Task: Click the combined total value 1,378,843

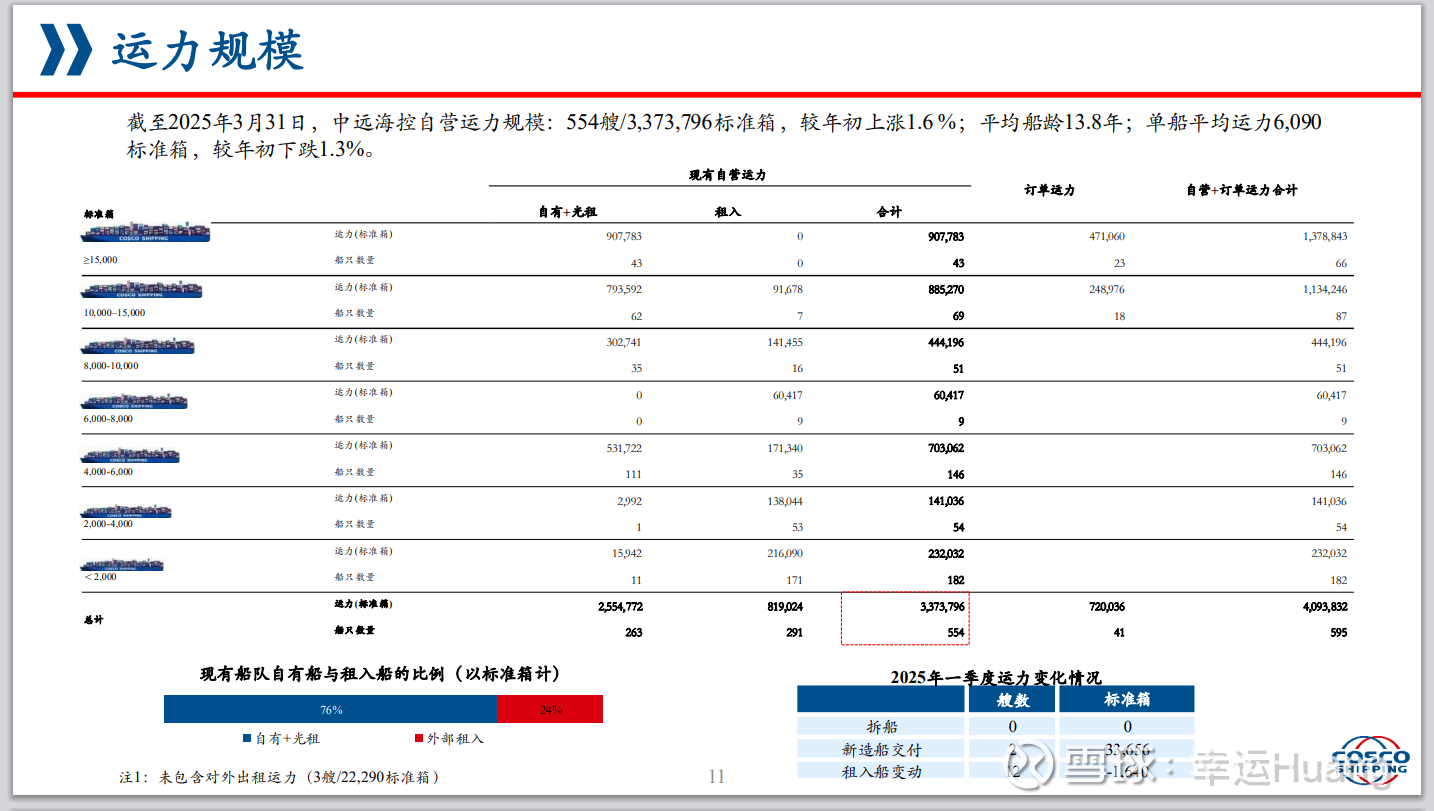Action: point(1325,237)
